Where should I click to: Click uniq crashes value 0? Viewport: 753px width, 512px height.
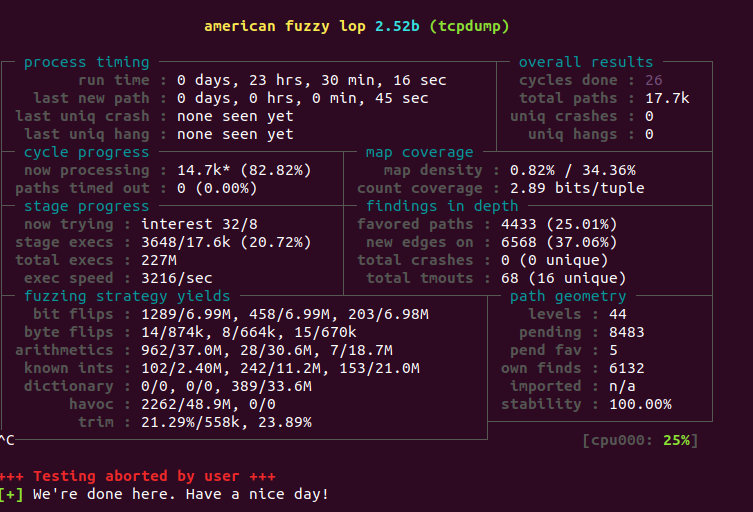click(649, 116)
